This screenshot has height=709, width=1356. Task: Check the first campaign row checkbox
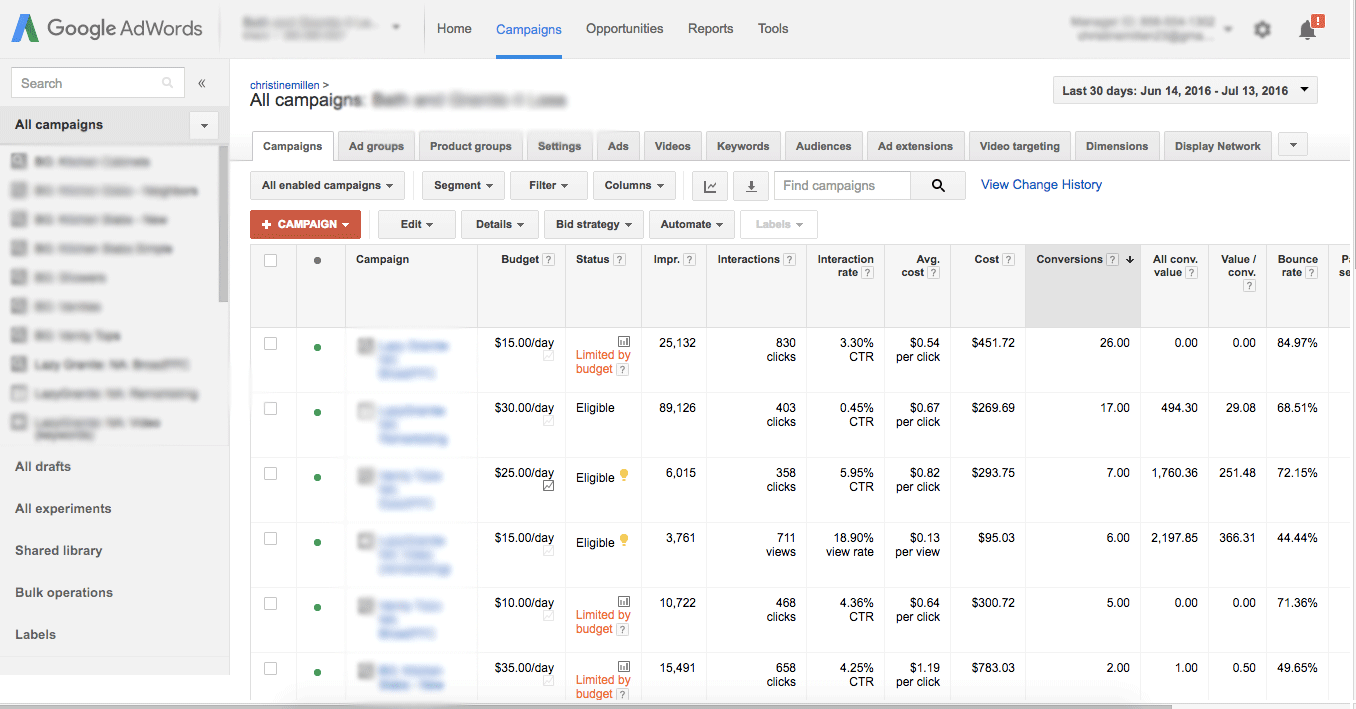point(268,342)
